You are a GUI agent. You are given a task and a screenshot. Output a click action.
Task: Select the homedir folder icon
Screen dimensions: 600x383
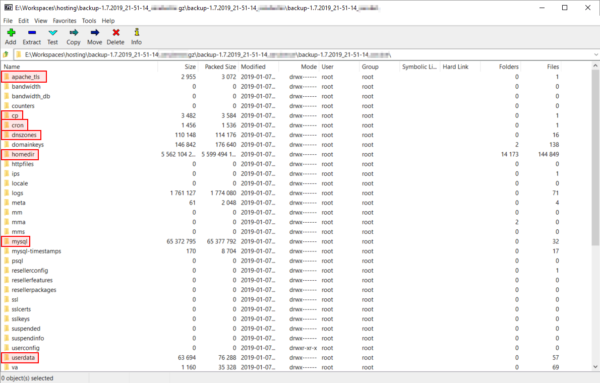pyautogui.click(x=7, y=154)
